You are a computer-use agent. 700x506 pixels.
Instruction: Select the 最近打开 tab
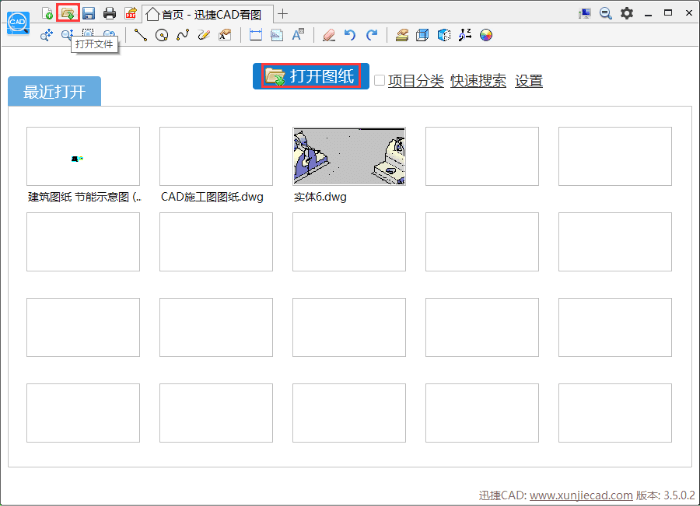click(x=54, y=92)
